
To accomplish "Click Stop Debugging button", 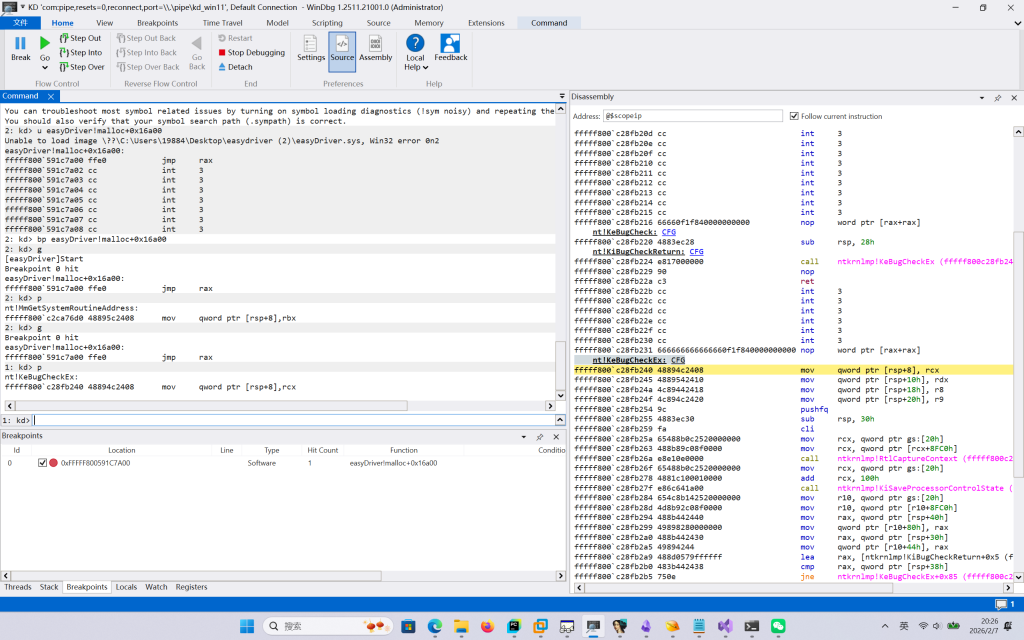I will (251, 53).
